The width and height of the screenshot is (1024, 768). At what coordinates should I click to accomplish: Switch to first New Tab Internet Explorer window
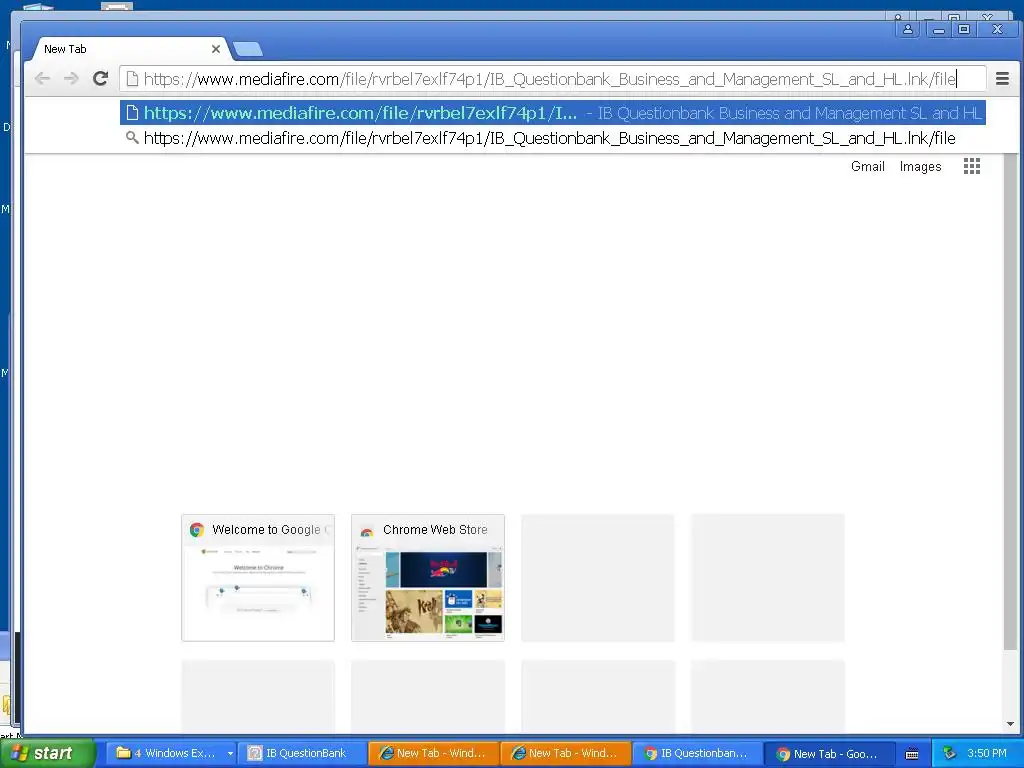pyautogui.click(x=434, y=753)
